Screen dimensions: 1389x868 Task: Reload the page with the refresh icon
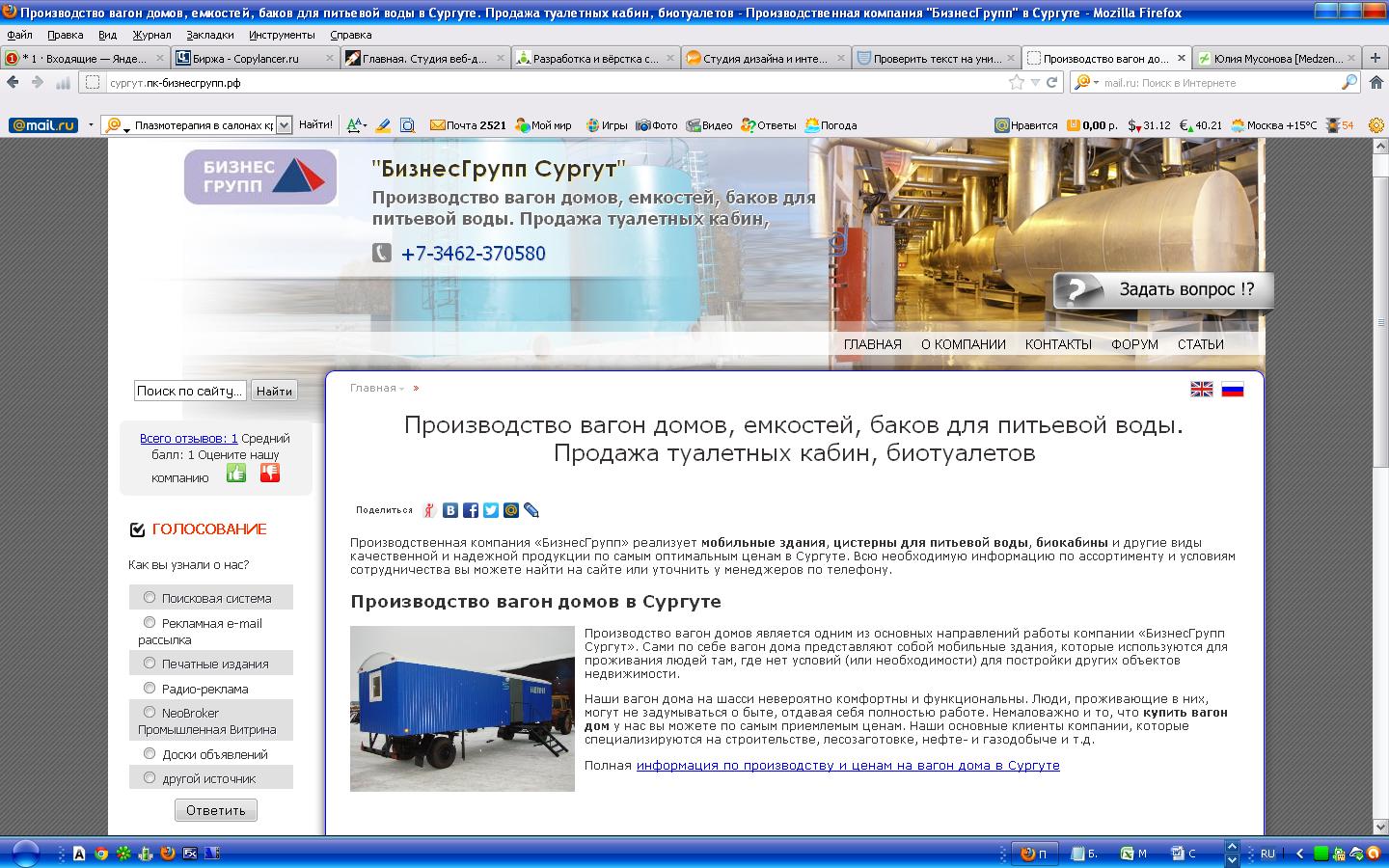[x=1051, y=82]
